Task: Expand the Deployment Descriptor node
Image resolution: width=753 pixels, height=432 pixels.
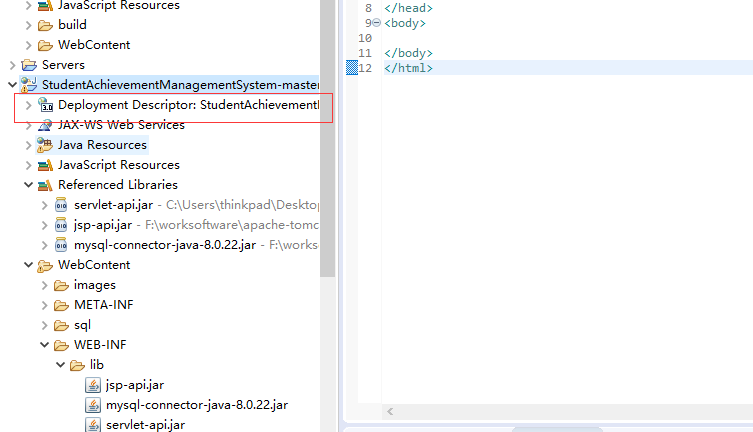Action: [x=28, y=105]
